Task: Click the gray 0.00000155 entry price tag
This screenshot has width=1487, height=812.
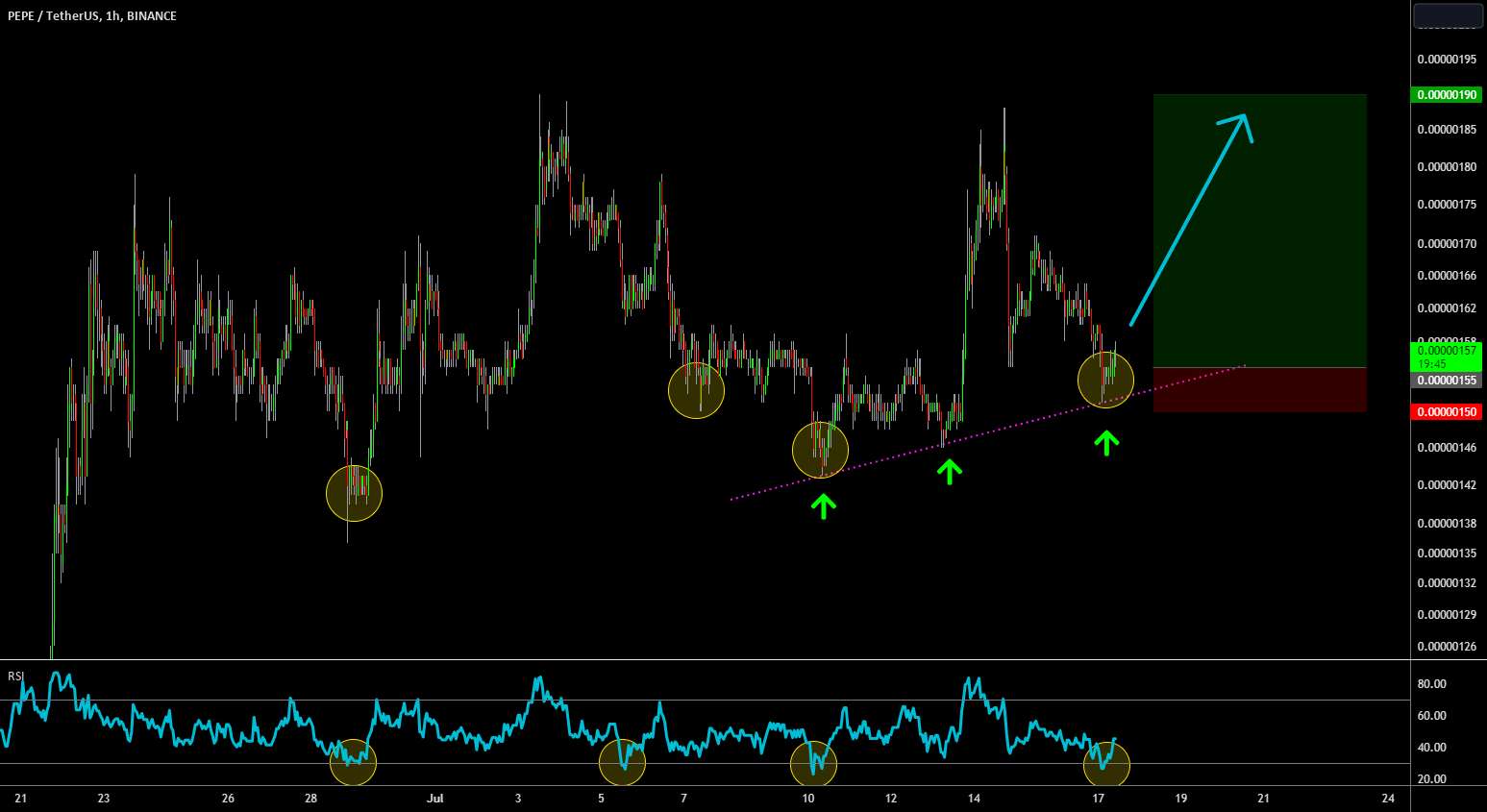Action: (1447, 381)
